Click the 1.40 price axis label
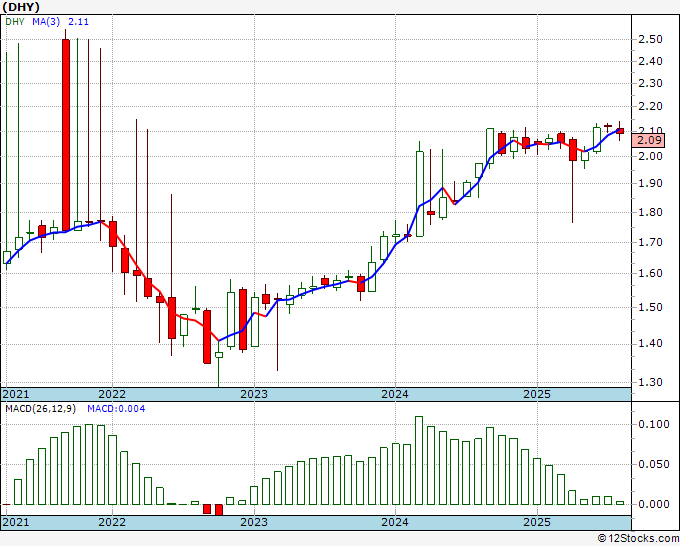The height and width of the screenshot is (546, 680). tap(651, 343)
